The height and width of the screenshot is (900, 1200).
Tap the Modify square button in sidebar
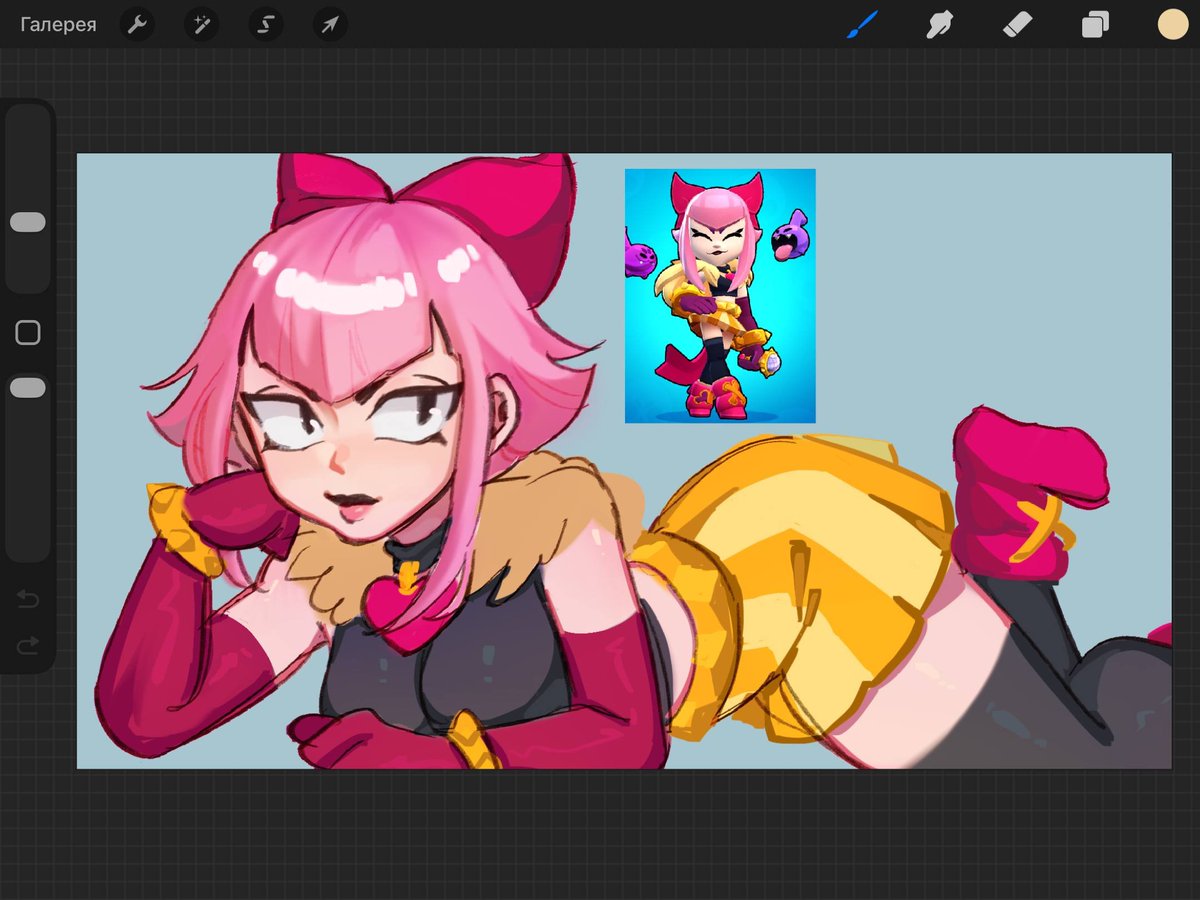coord(28,333)
